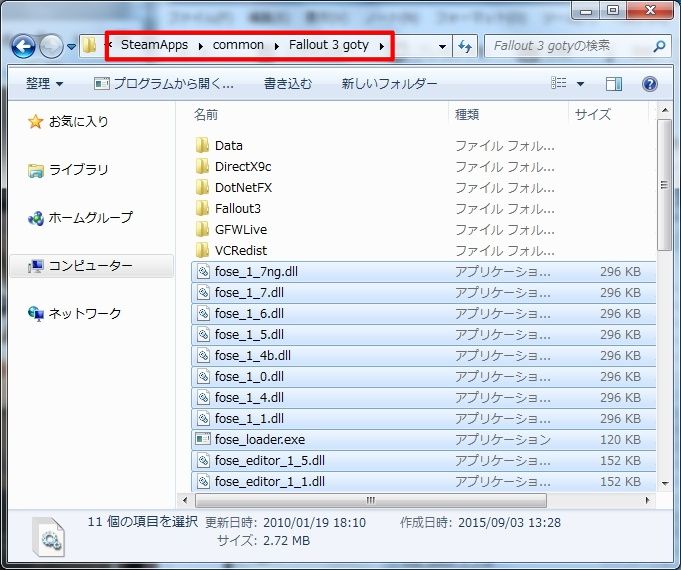Click the GFWLive folder icon
Viewport: 681px width, 570px height.
point(202,229)
